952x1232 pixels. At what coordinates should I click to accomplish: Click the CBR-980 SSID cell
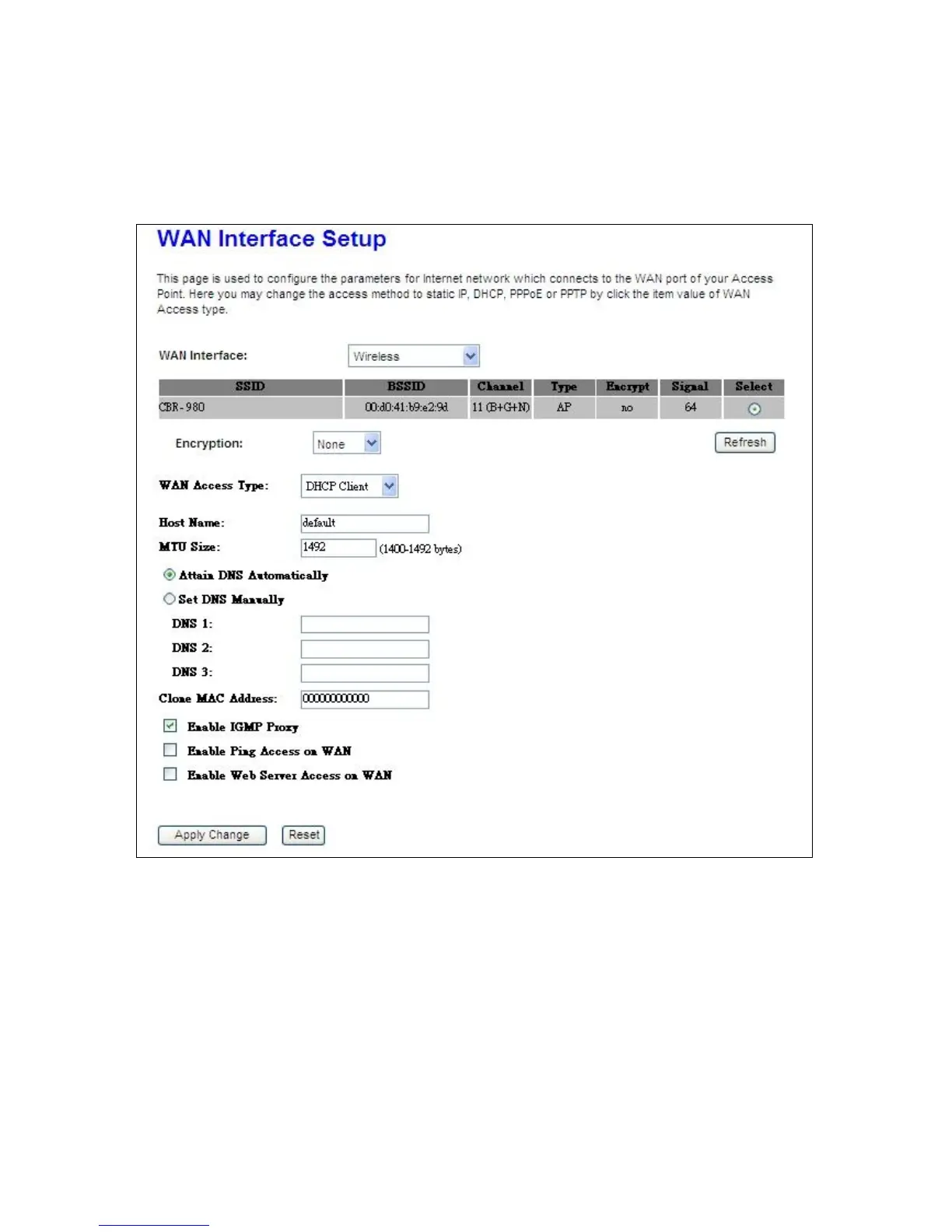[x=250, y=408]
